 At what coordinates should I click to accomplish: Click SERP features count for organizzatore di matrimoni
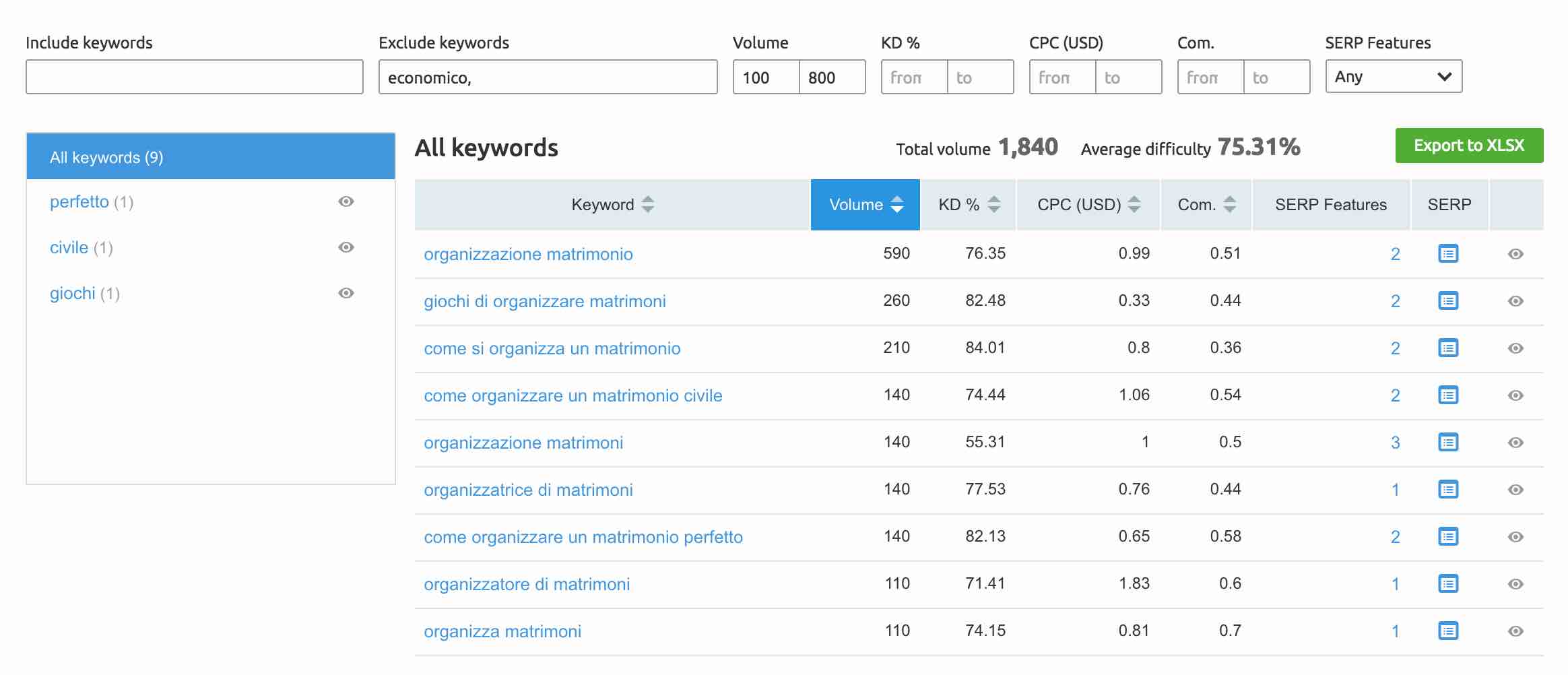[x=1395, y=584]
